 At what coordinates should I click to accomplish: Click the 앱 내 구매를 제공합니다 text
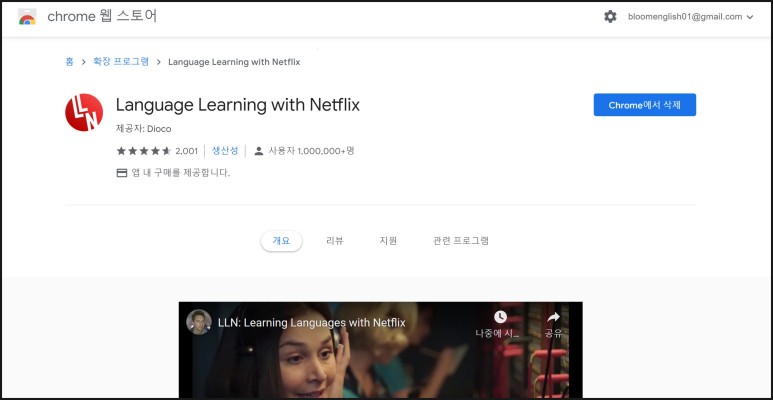click(181, 173)
